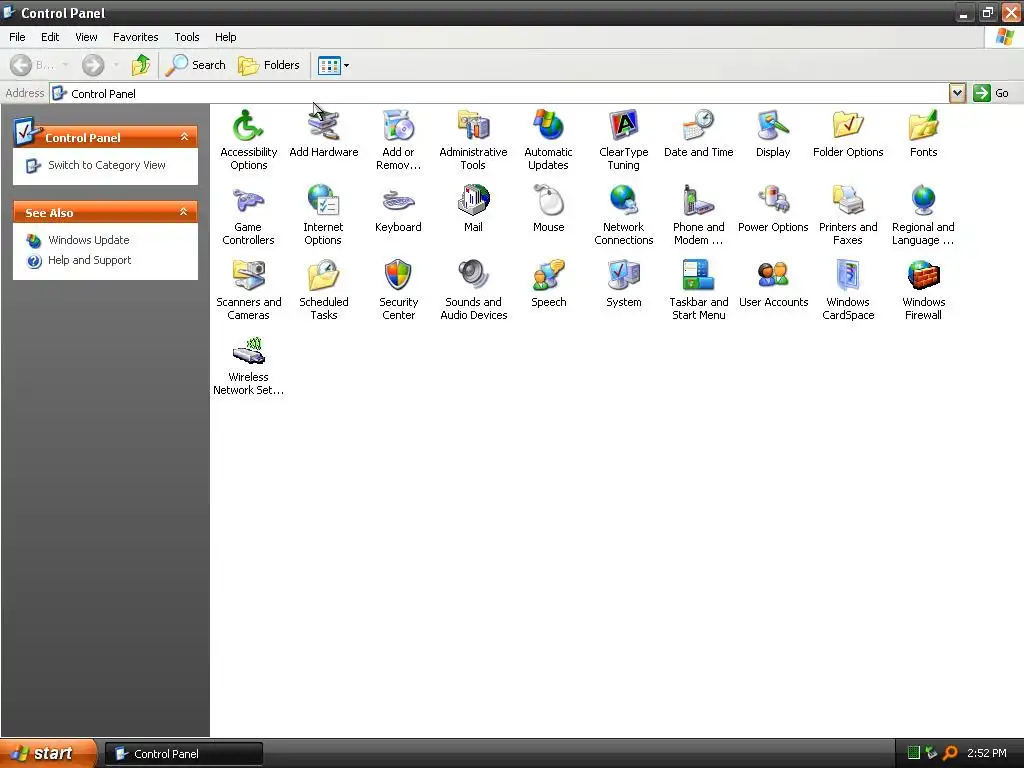Select the Mouse icon
The image size is (1024, 768).
point(549,200)
